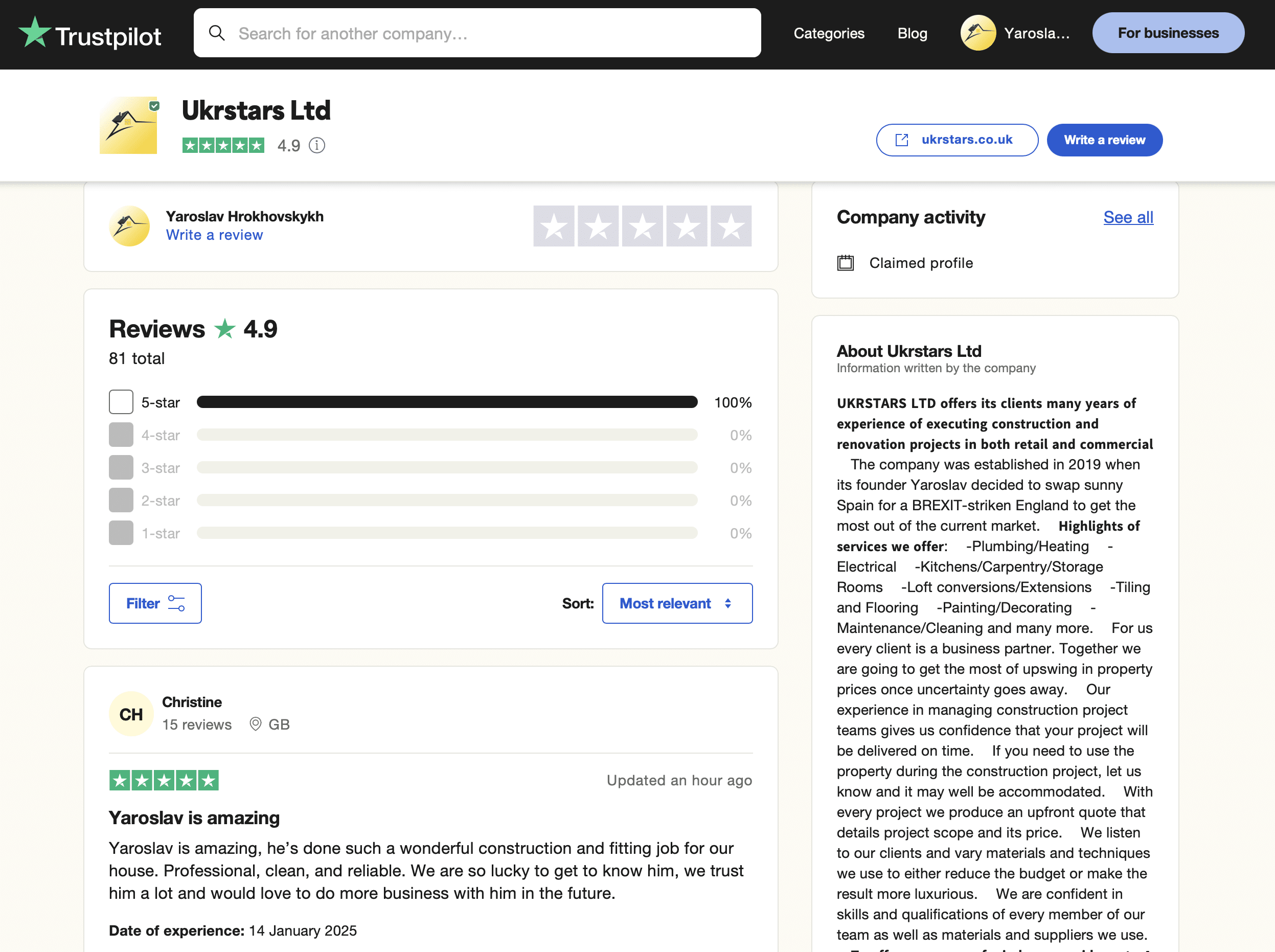This screenshot has height=952, width=1275.
Task: Click the GB location pin icon
Action: 255,724
